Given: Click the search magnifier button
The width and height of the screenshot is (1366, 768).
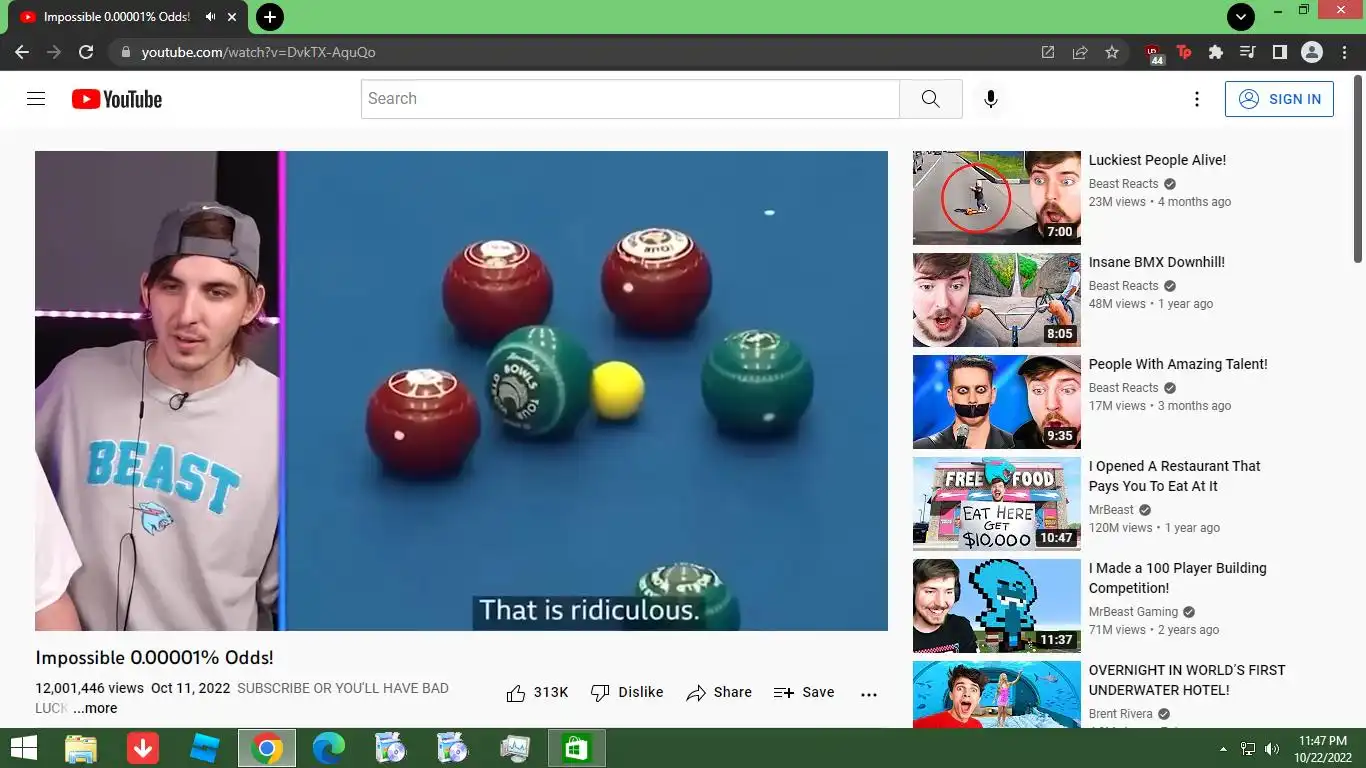Looking at the screenshot, I should 930,99.
